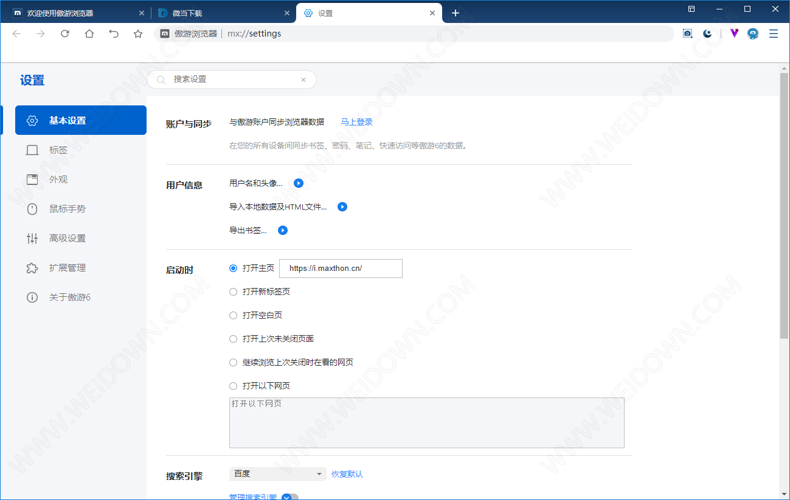
Task: Select 打开主页 radio button
Action: [x=233, y=268]
